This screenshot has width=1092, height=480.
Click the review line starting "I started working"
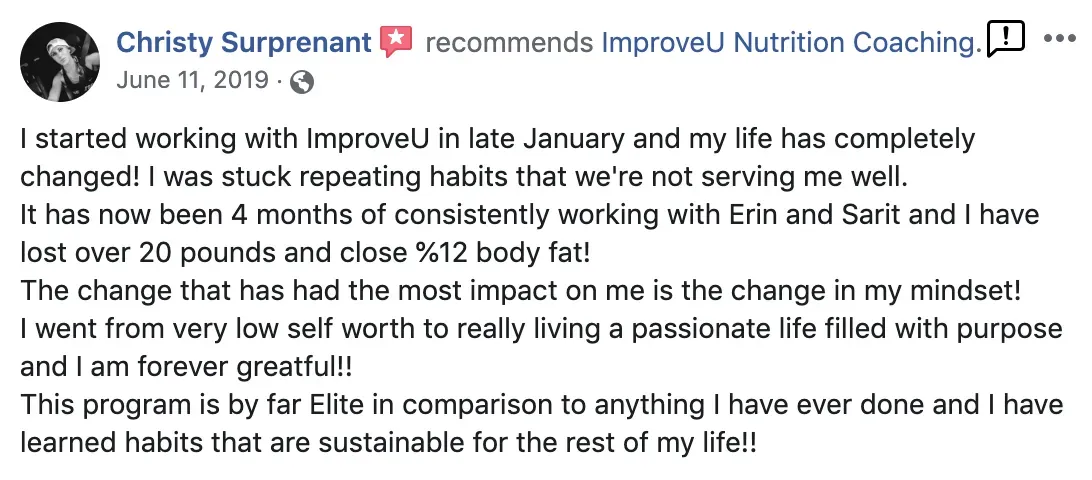[x=498, y=139]
